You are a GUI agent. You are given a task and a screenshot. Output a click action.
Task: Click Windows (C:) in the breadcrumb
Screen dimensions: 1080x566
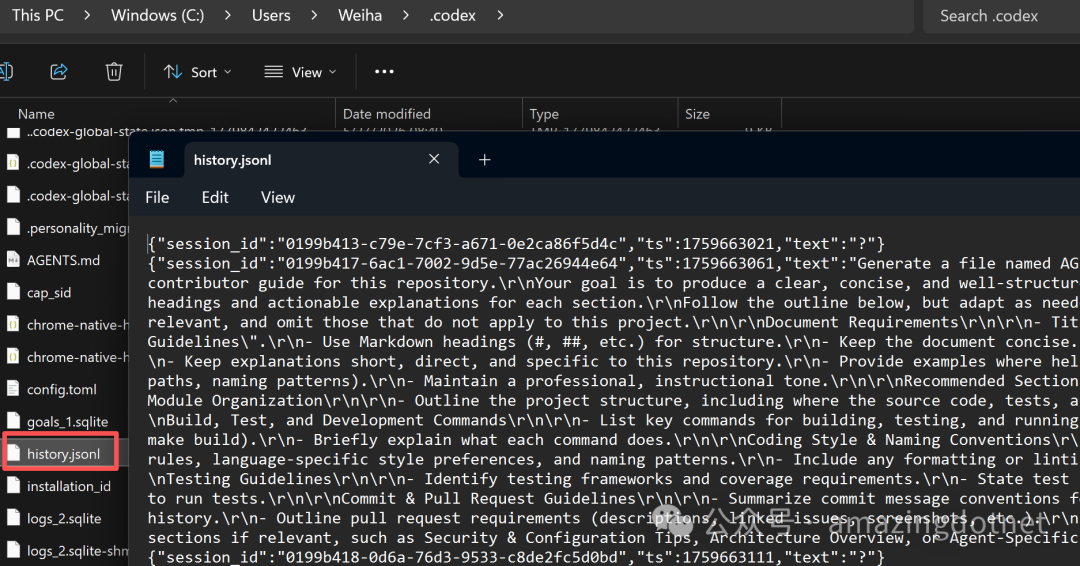(158, 15)
